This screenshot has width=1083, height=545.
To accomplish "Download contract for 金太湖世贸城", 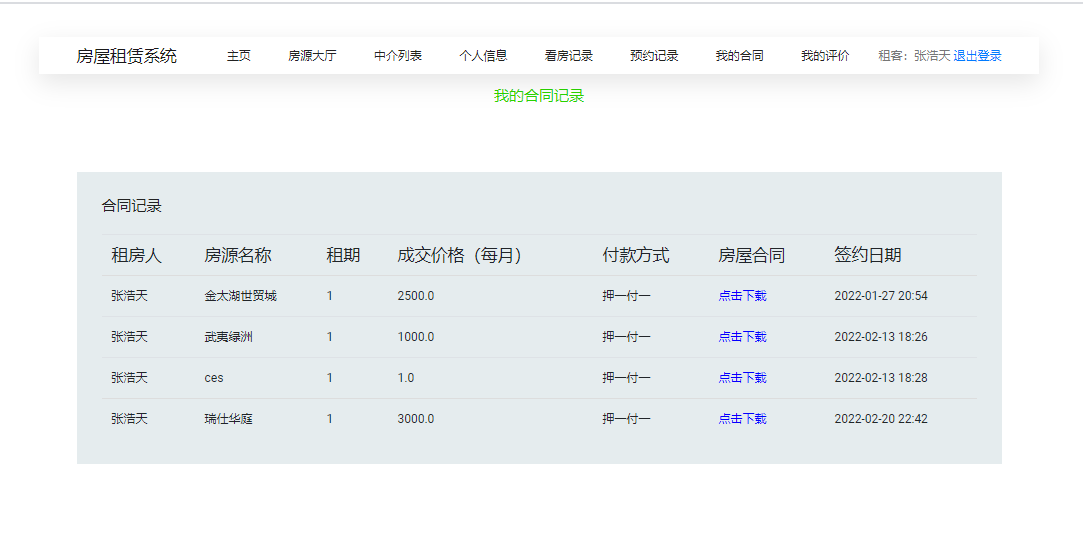I will coord(742,296).
